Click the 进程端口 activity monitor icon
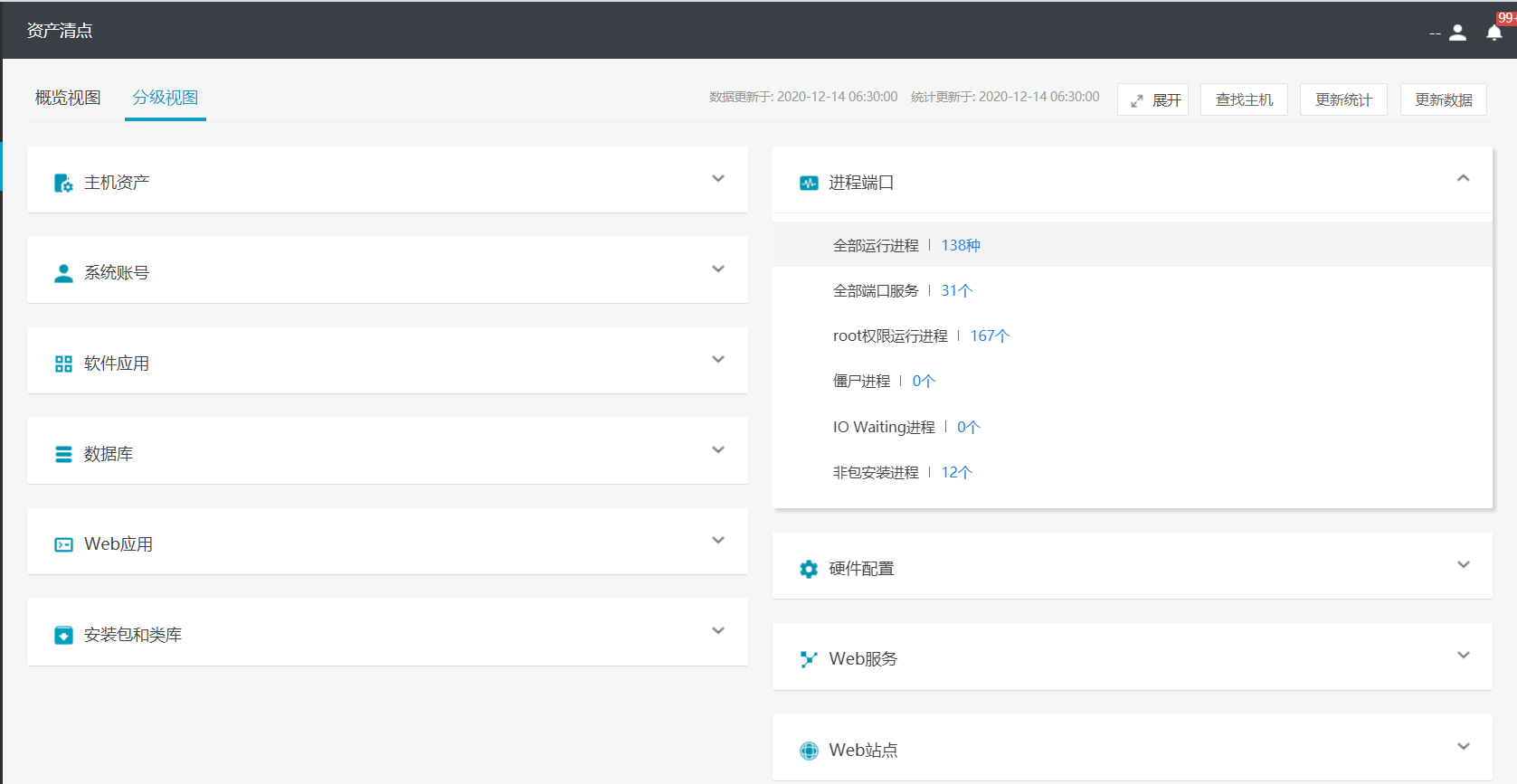 coord(809,183)
